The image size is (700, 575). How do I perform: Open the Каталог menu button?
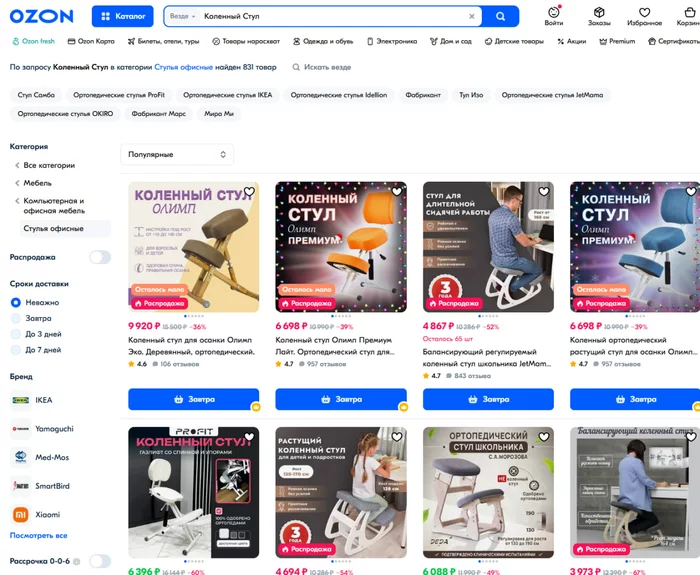click(x=123, y=16)
